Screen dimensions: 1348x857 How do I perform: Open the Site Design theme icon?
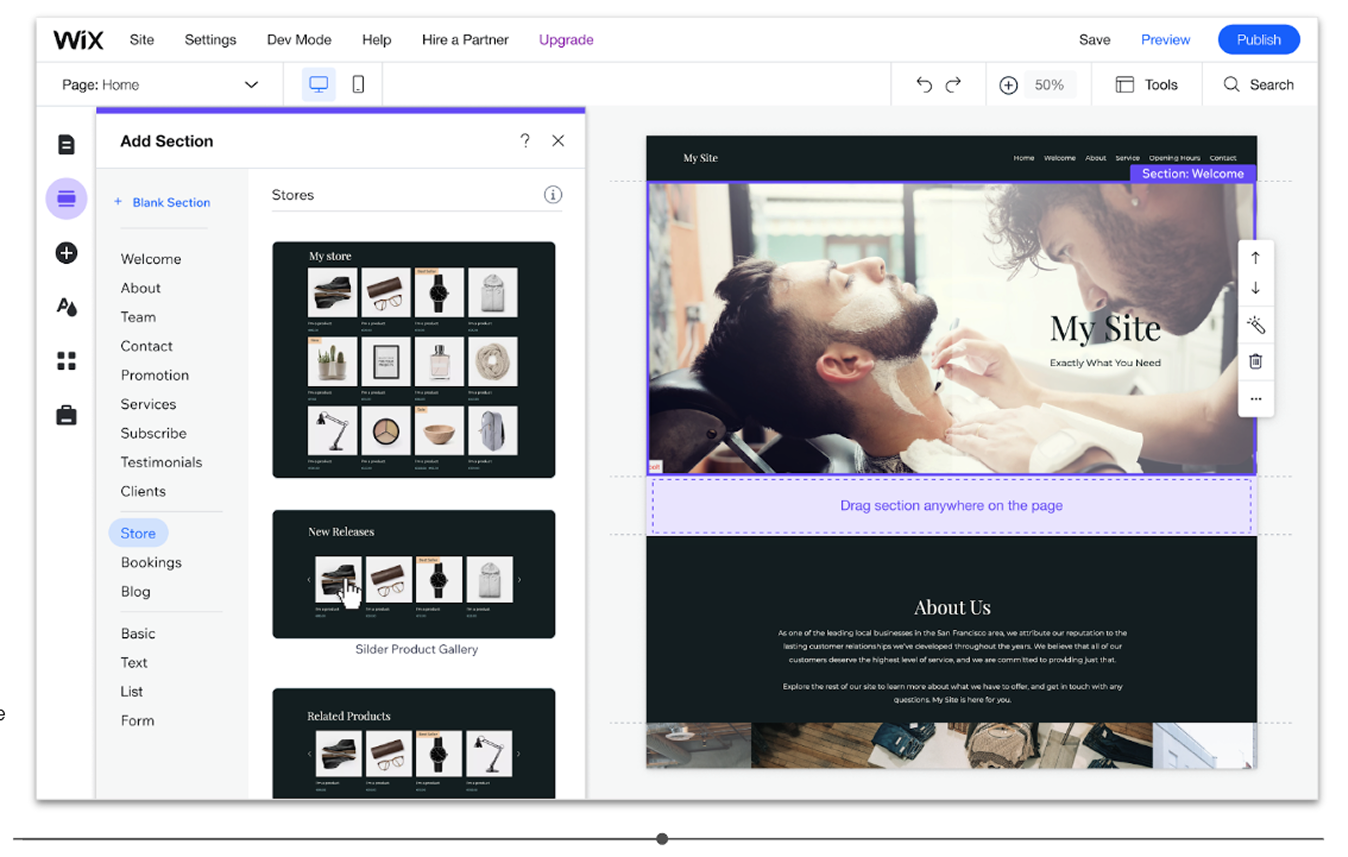pos(66,307)
